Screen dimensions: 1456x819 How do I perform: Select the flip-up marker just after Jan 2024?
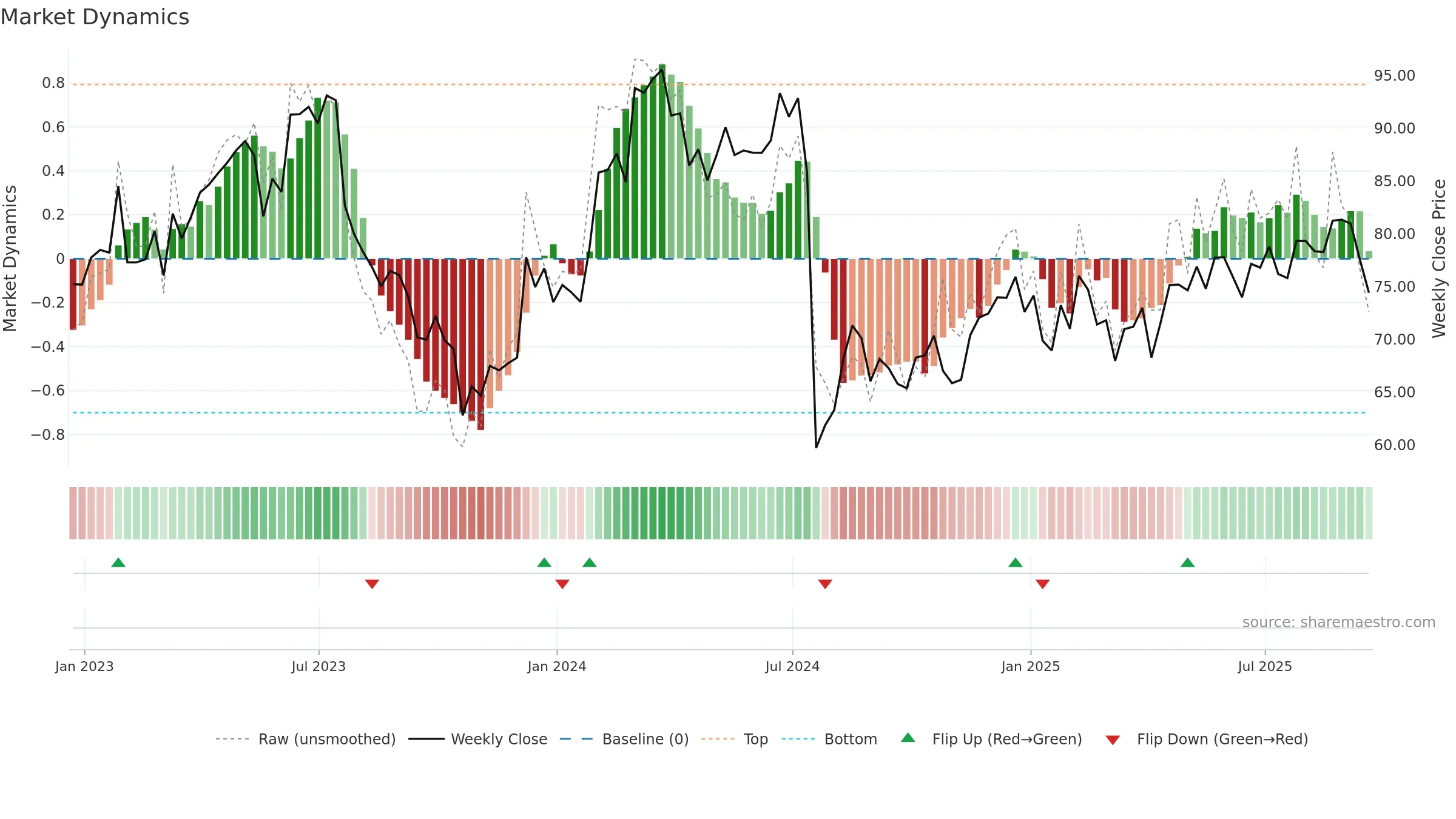590,562
